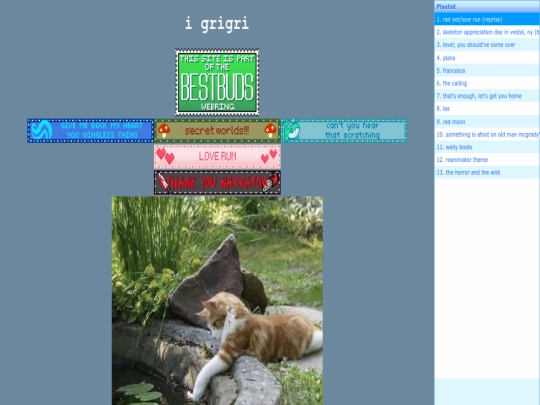Open the "thank you narrator" banner
The width and height of the screenshot is (540, 405).
click(x=217, y=183)
